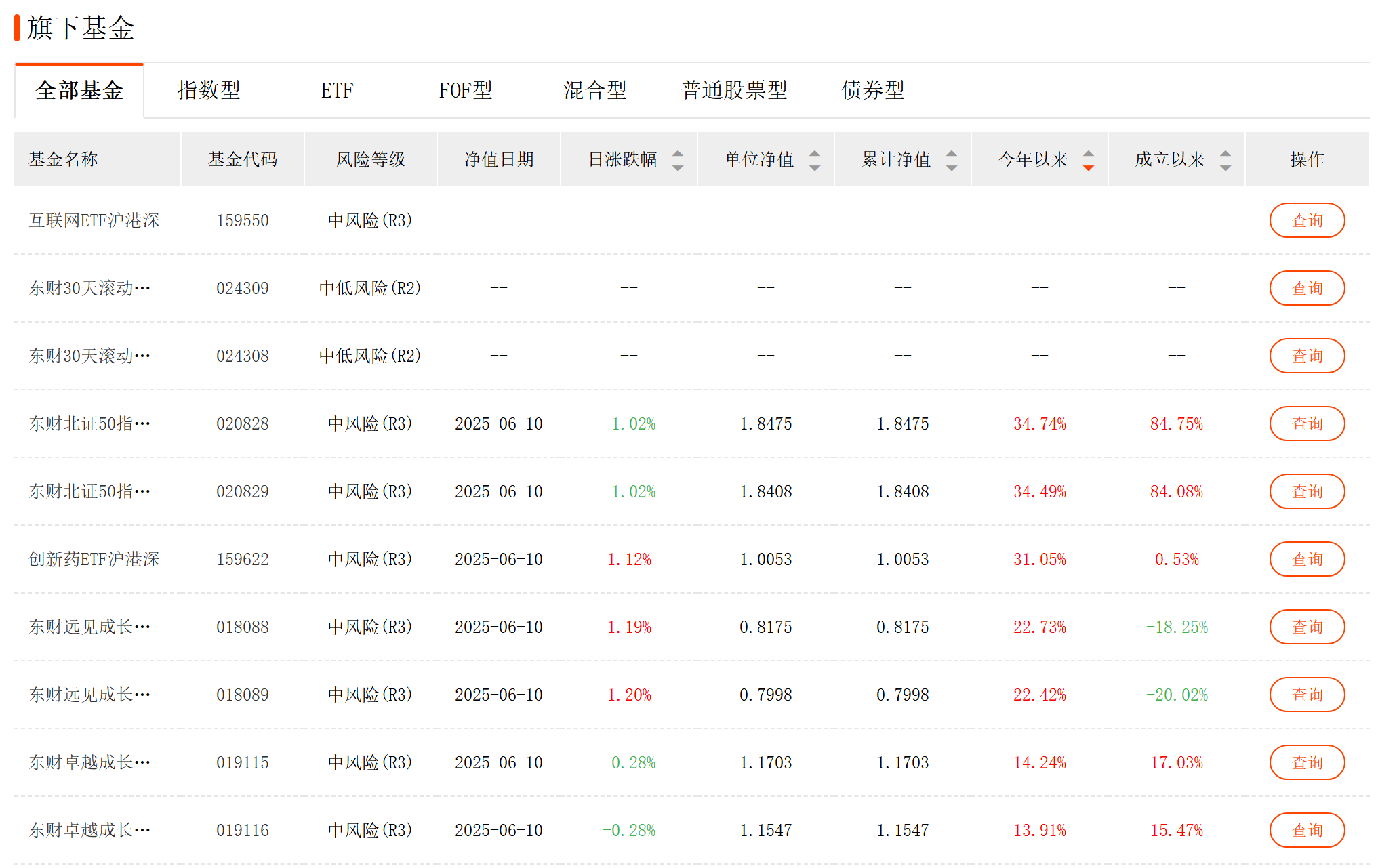Click 今年以来 value 34.74%
The image size is (1378, 868).
tap(1040, 423)
